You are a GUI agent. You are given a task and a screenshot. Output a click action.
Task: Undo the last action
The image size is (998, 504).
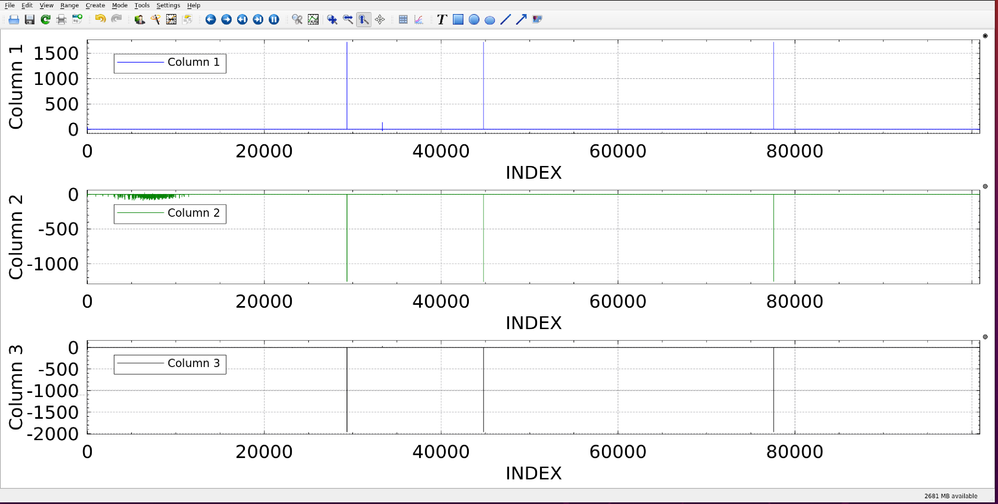[x=100, y=19]
